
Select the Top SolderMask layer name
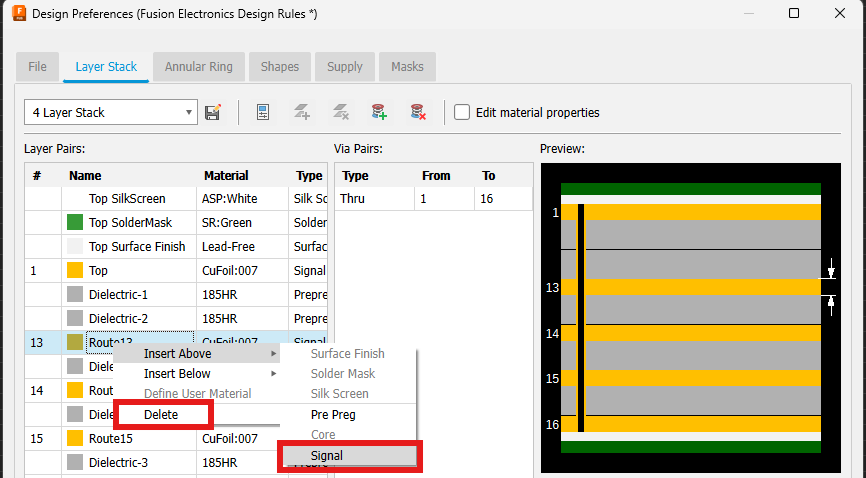130,223
